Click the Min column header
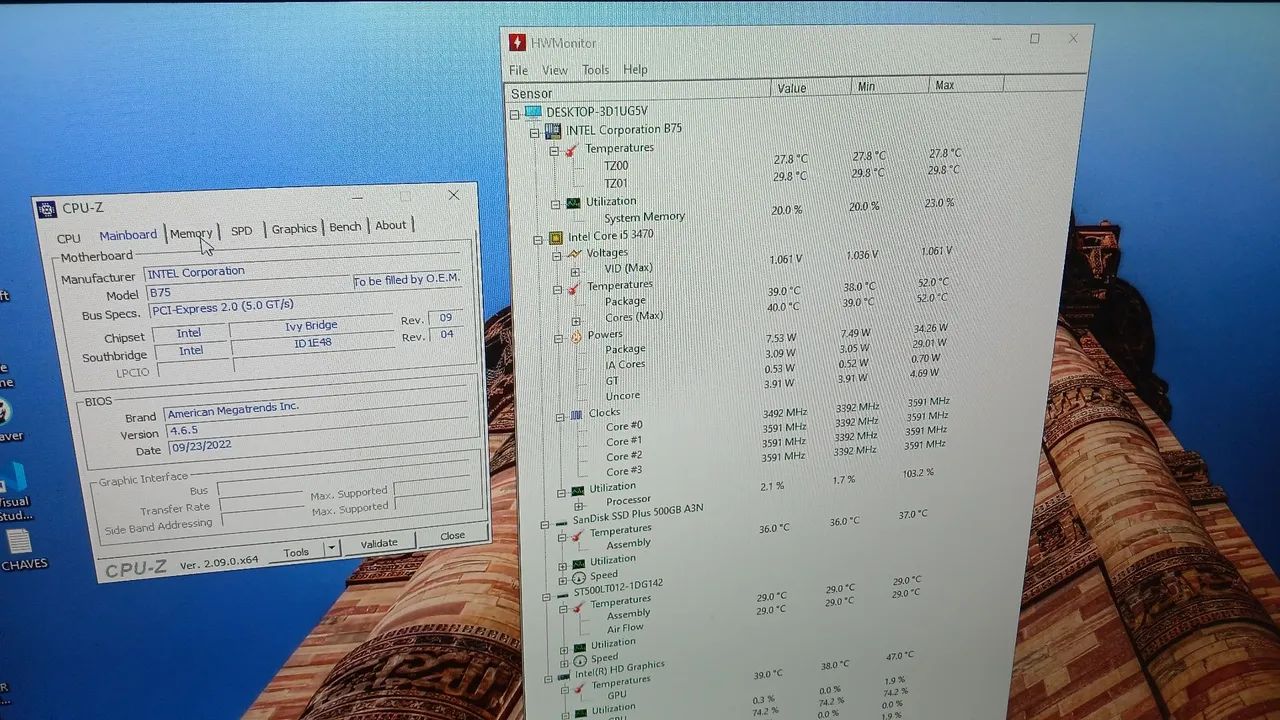This screenshot has height=720, width=1280. pyautogui.click(x=889, y=86)
